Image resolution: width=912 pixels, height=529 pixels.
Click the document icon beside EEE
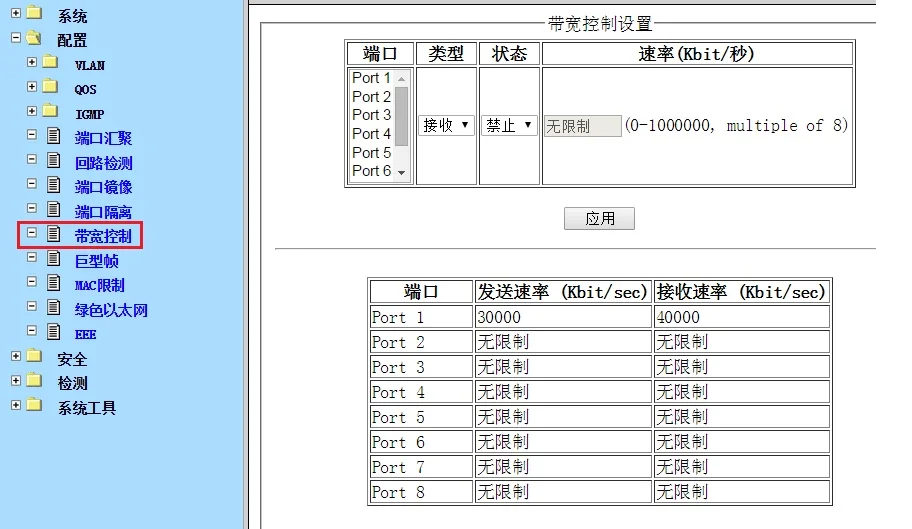(54, 331)
